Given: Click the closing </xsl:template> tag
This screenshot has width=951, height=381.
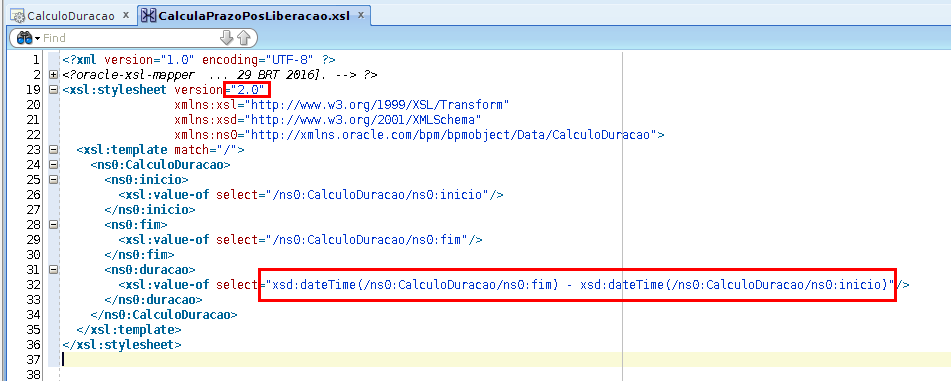Looking at the screenshot, I should click(129, 329).
